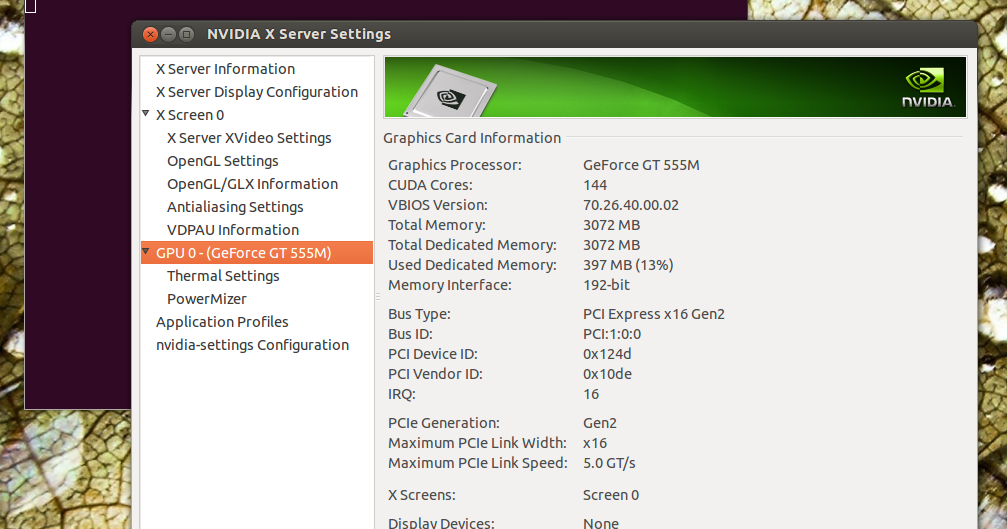
Task: Select X Screen 0 tree item
Action: coord(190,115)
